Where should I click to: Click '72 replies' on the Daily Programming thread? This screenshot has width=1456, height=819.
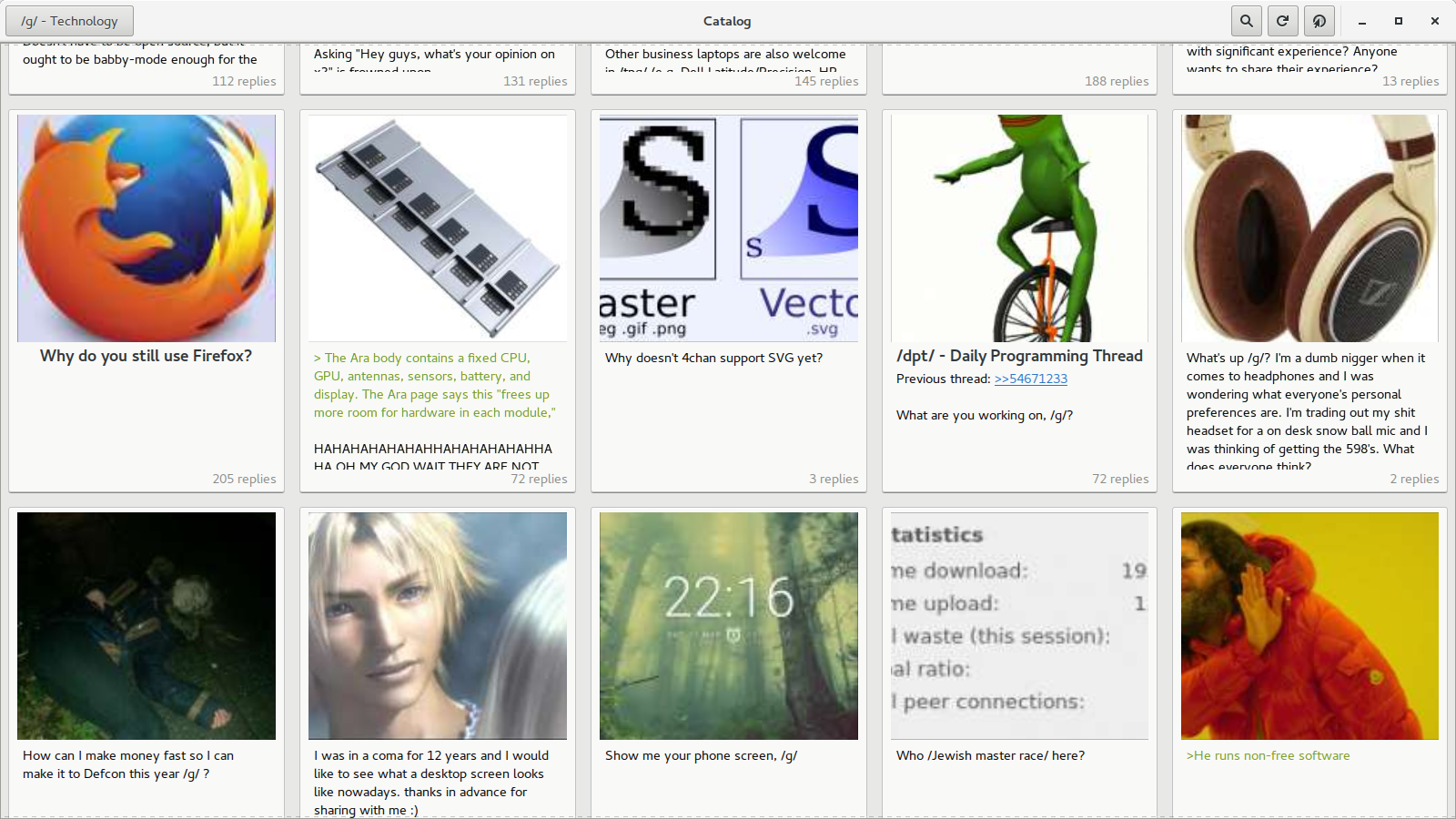click(x=1120, y=479)
